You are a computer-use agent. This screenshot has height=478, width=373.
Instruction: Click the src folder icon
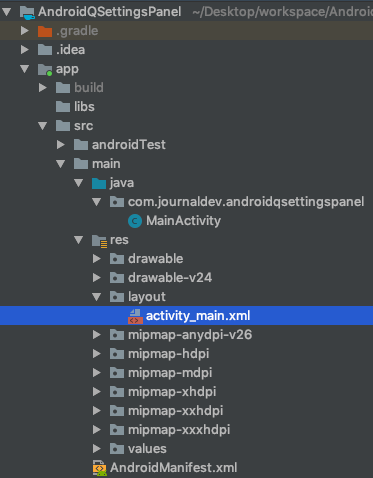point(63,126)
